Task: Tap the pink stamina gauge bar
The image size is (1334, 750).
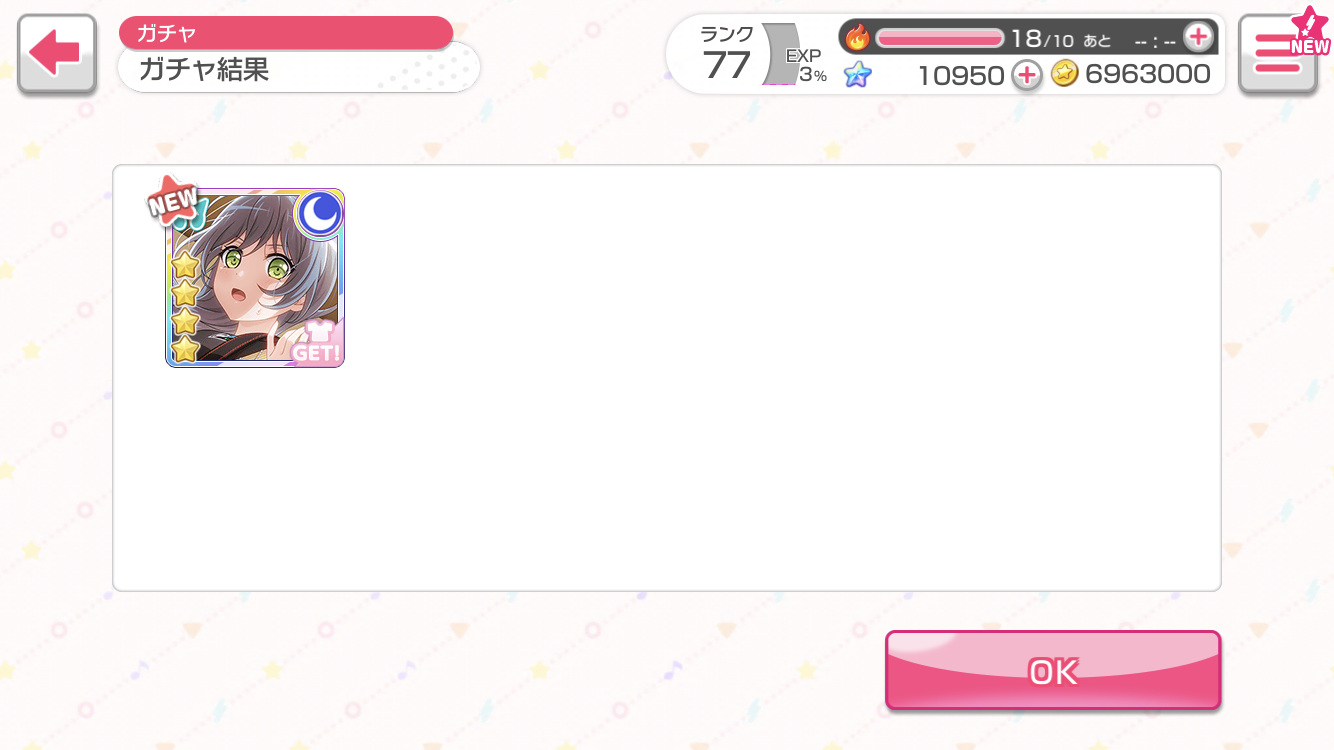Action: click(x=940, y=38)
